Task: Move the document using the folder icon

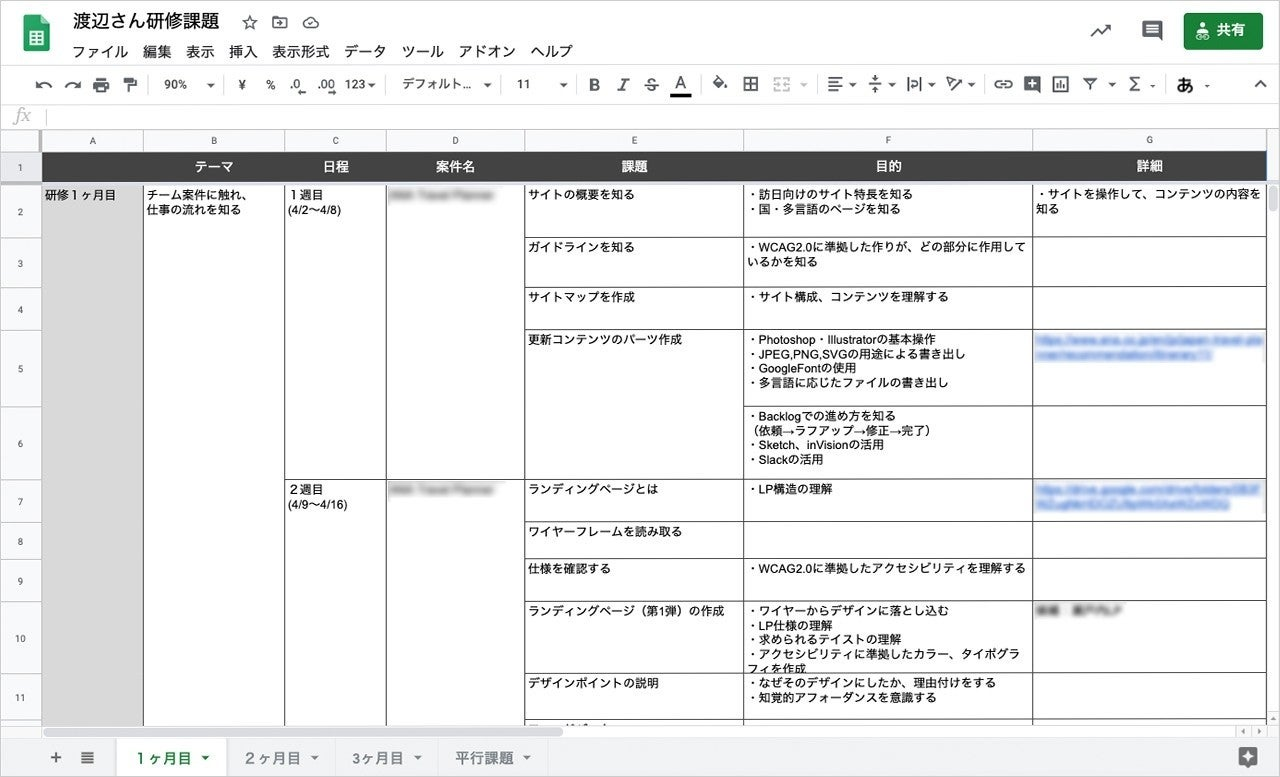Action: point(280,22)
